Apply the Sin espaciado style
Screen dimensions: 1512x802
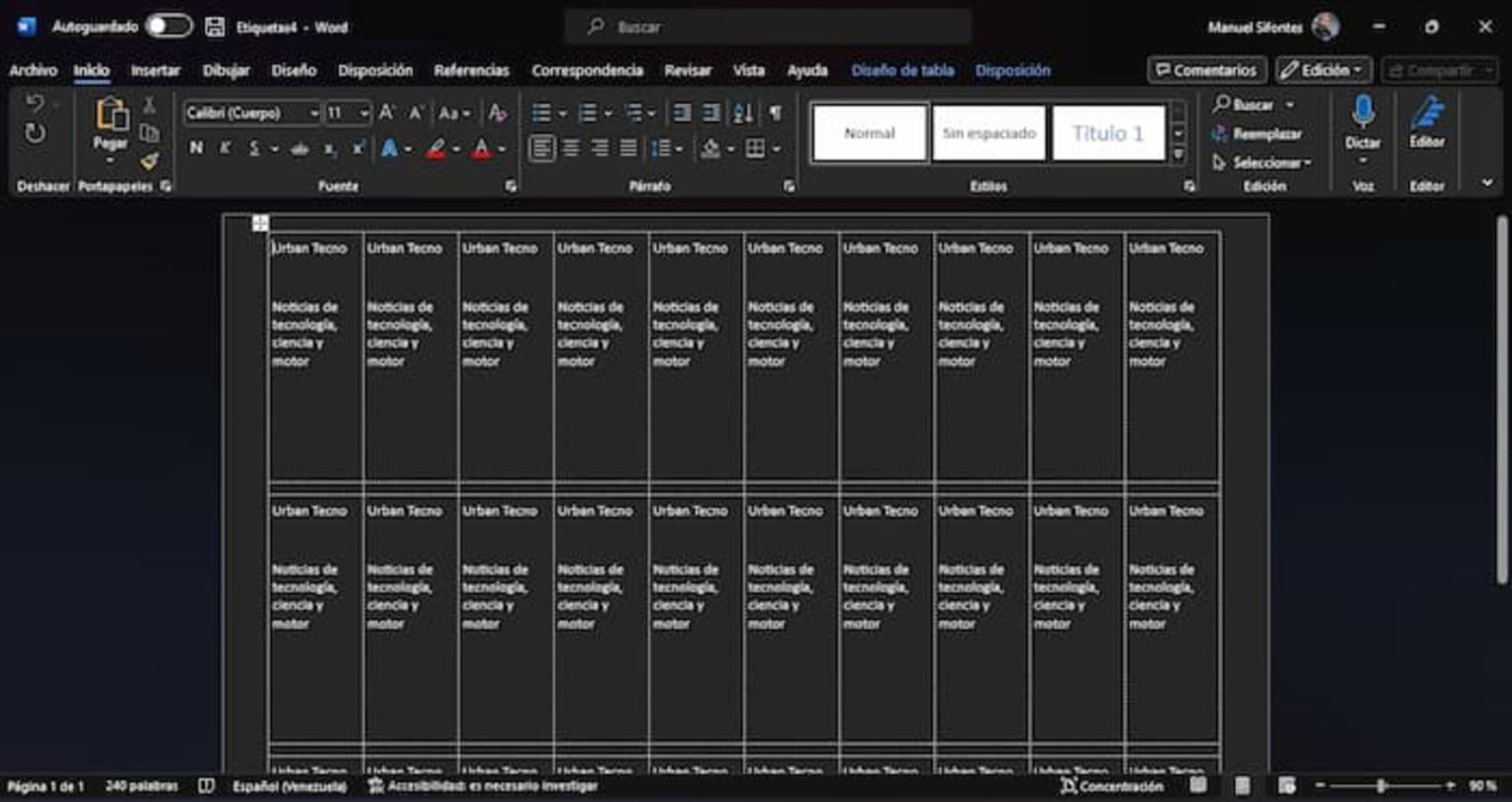pyautogui.click(x=989, y=133)
